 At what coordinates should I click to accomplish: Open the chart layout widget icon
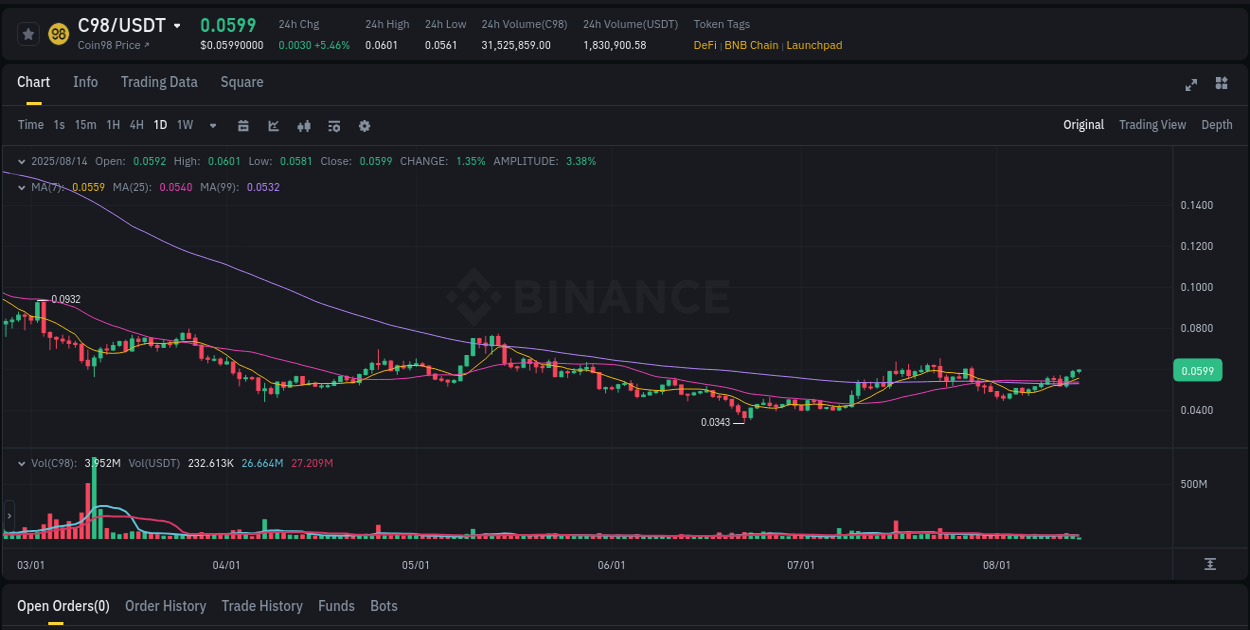coord(1222,85)
